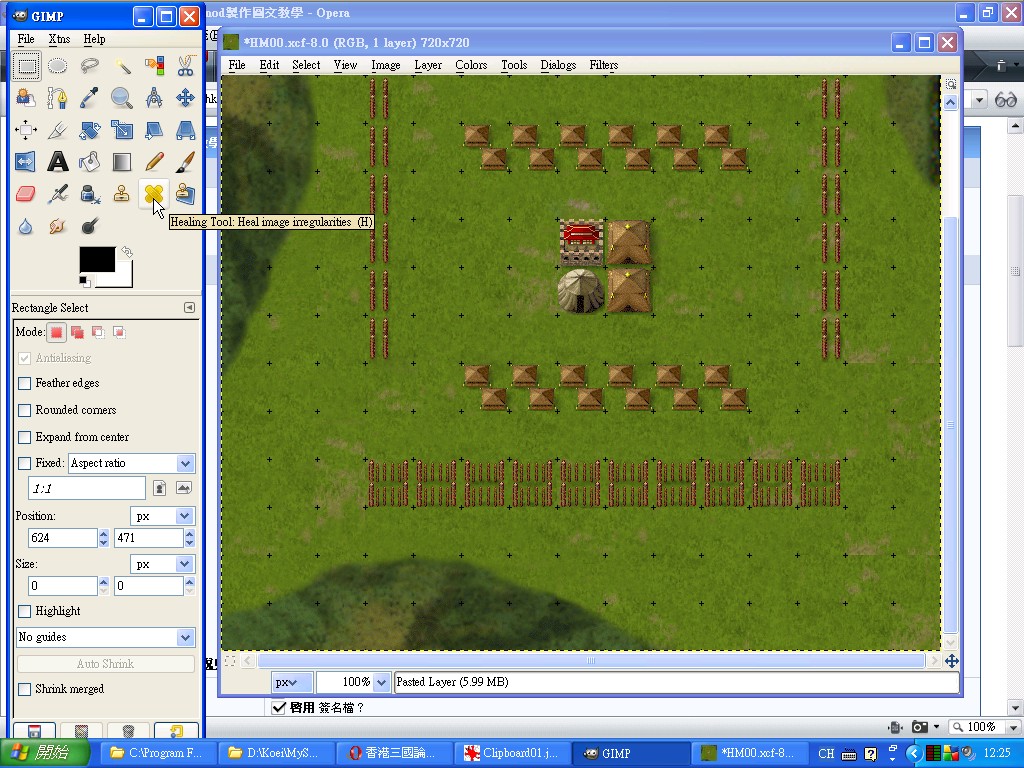
Task: Check the Fixed aspect ratio box
Action: click(x=25, y=463)
